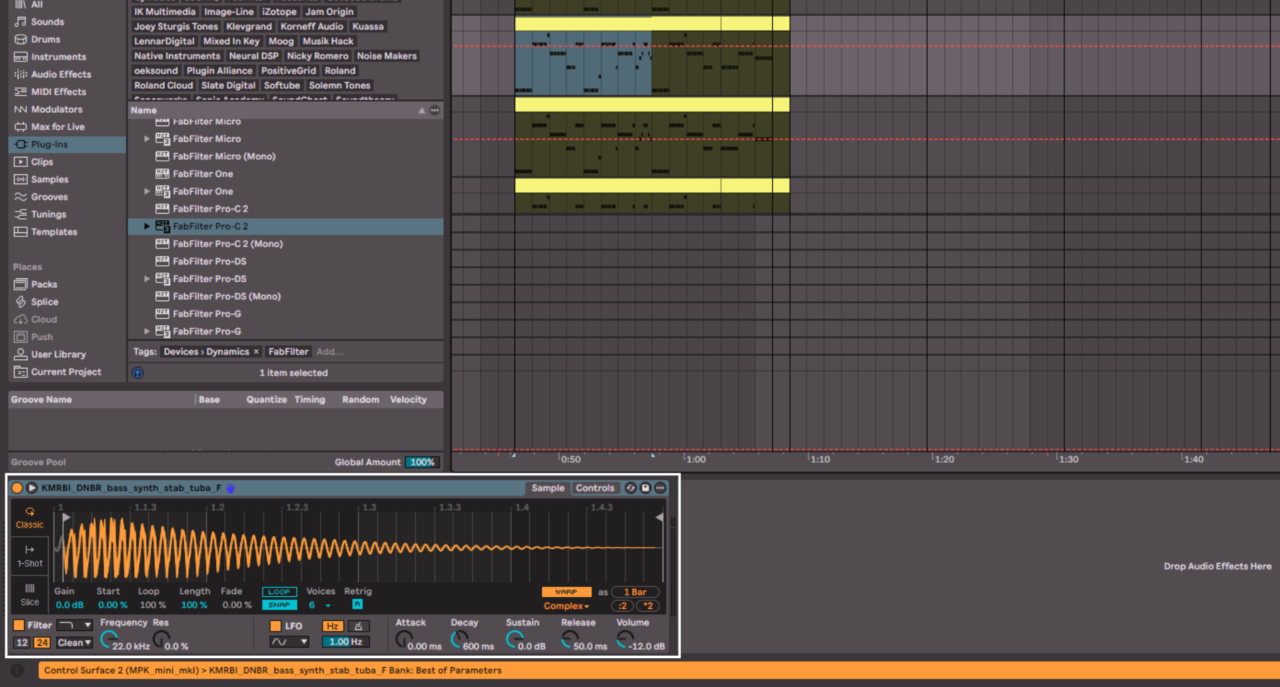Expand the selected FabFilter Pro-C 2 entry
The width and height of the screenshot is (1280, 687).
(x=148, y=227)
